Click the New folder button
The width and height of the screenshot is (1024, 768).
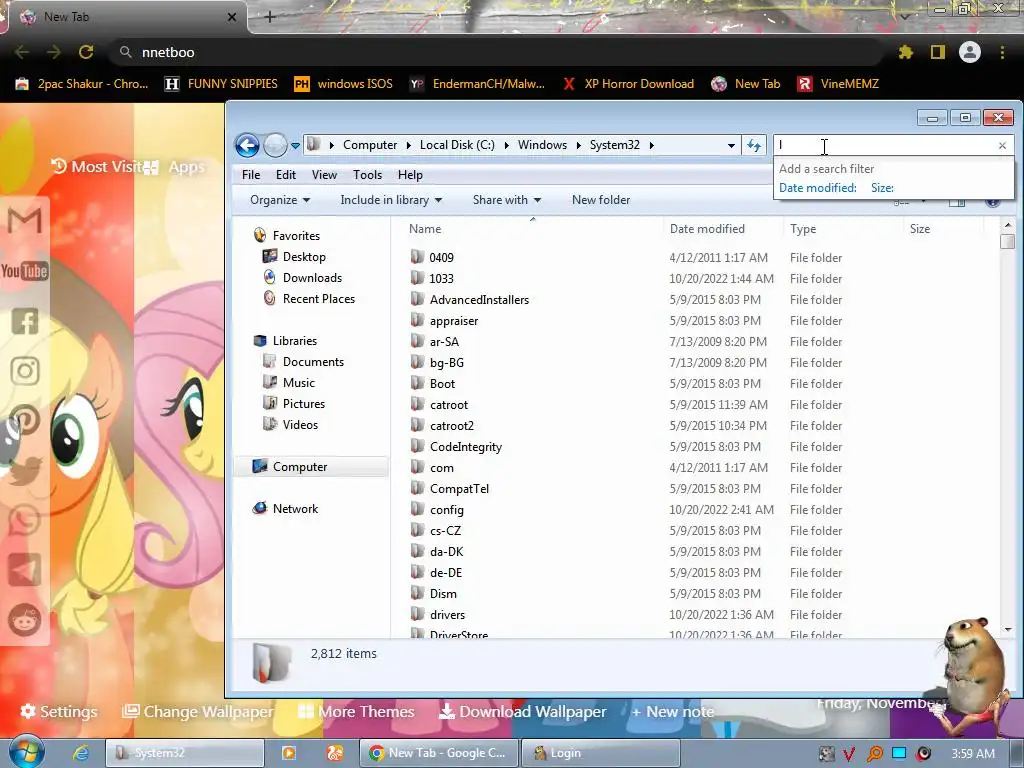tap(601, 200)
